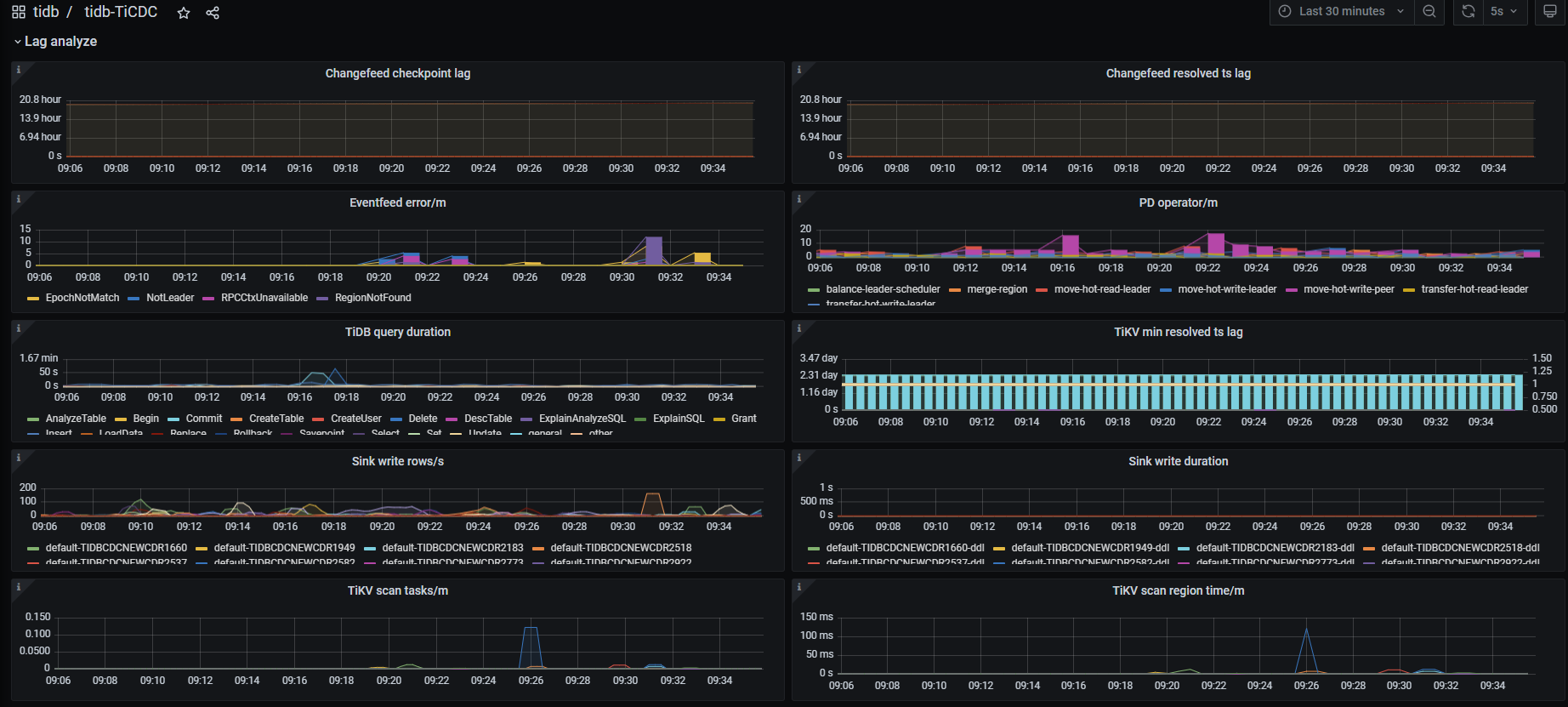This screenshot has height=707, width=1568.
Task: Toggle EpochNotMatch series in Eventfeed legend
Action: (82, 298)
